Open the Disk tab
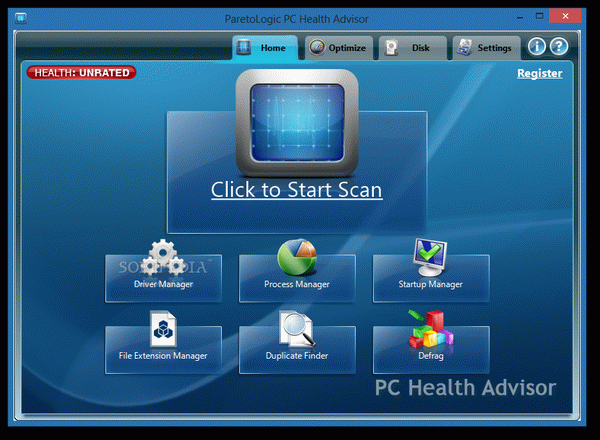This screenshot has width=600, height=440. [x=412, y=48]
